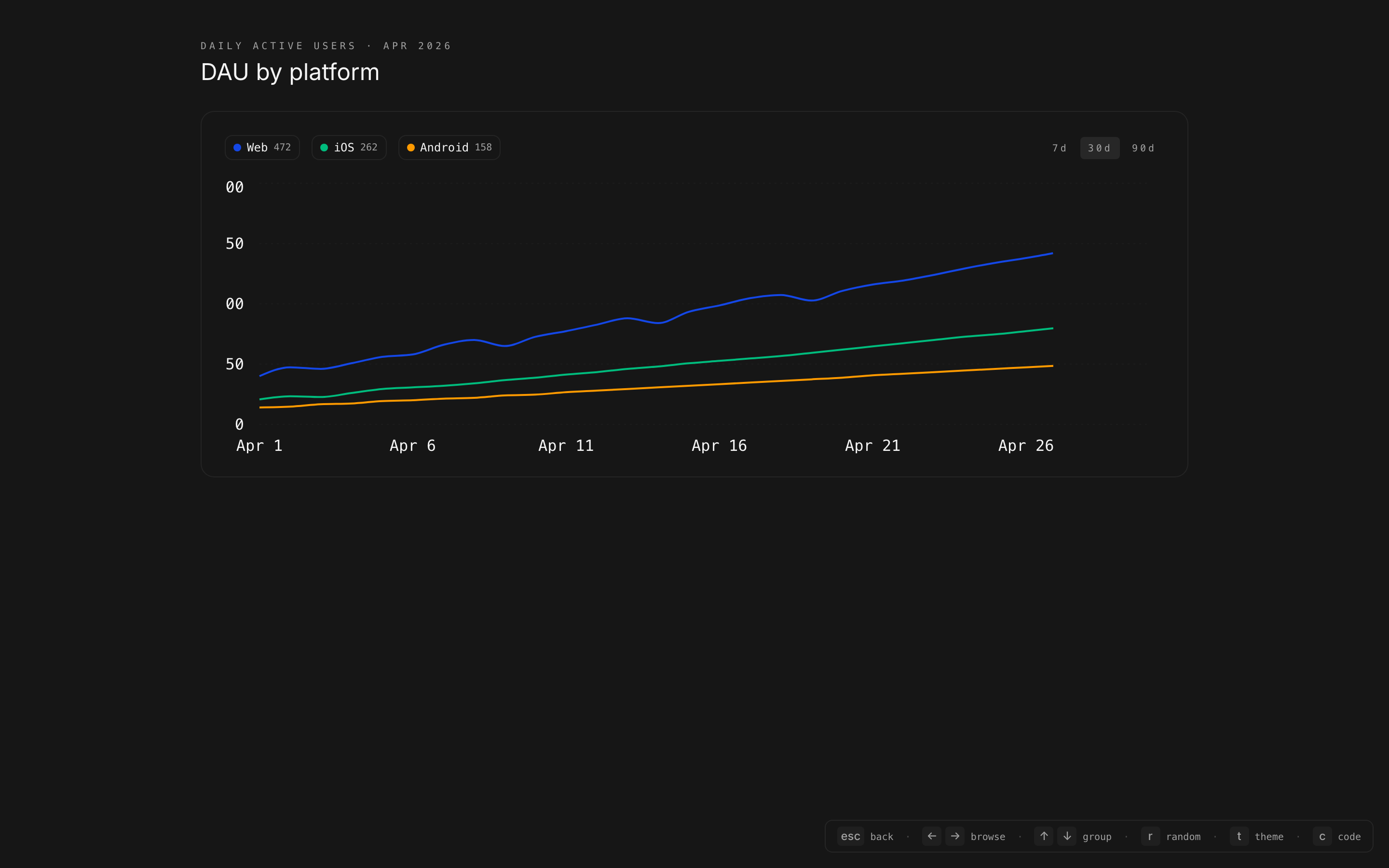Click the esc back key
Screen dimensions: 1389x868
[x=850, y=837]
